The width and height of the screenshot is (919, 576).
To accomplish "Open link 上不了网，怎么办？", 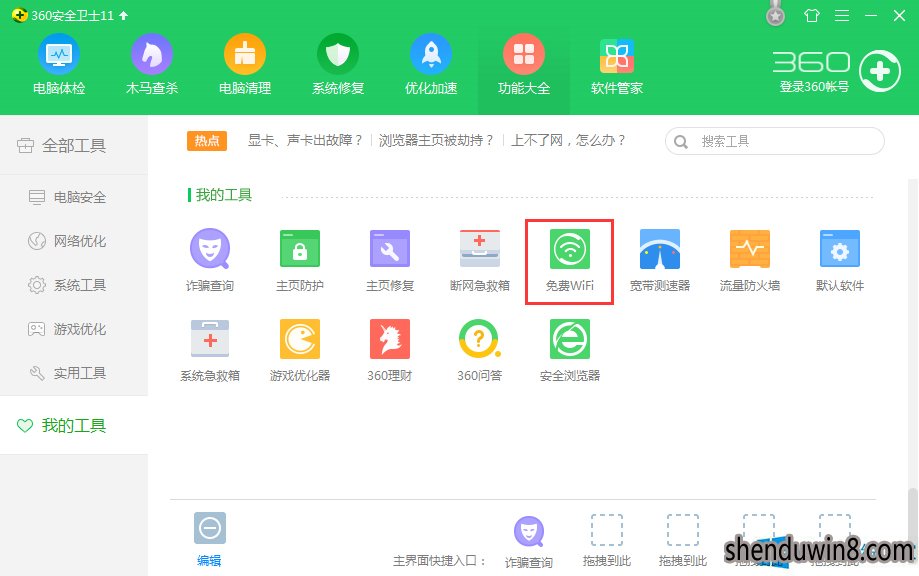I will tap(569, 141).
